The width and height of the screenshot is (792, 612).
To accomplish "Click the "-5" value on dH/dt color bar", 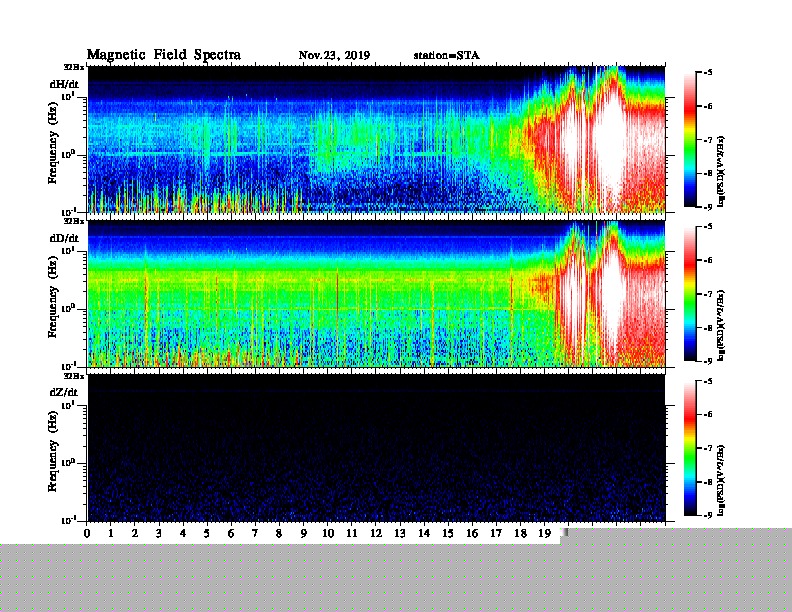I will (x=708, y=72).
